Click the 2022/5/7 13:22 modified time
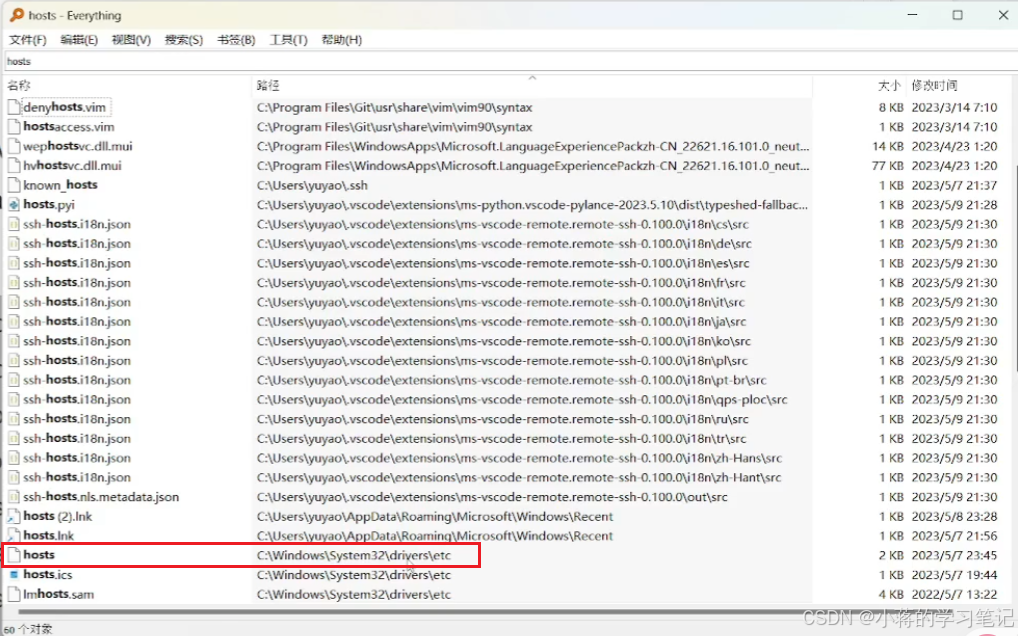Viewport: 1018px width, 636px height. pyautogui.click(x=954, y=594)
